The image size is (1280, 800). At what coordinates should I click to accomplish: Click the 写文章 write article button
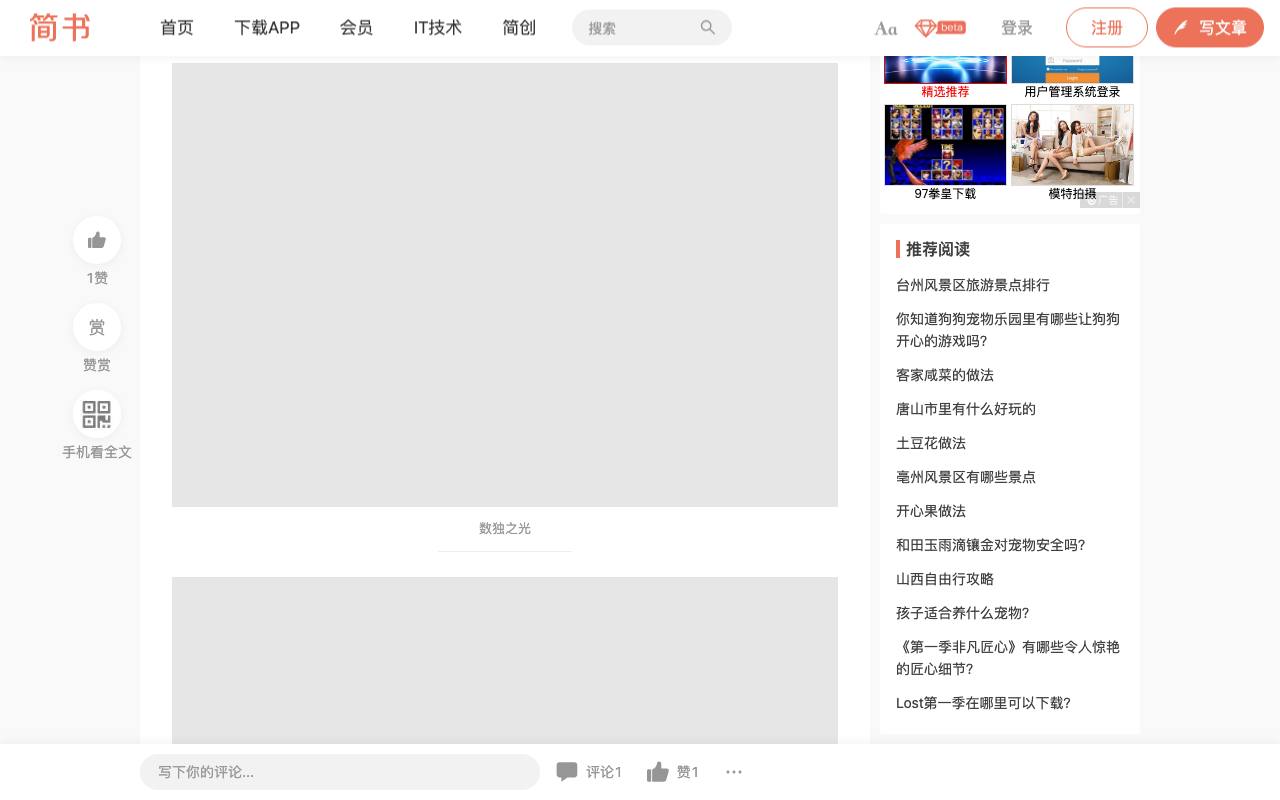[x=1210, y=28]
